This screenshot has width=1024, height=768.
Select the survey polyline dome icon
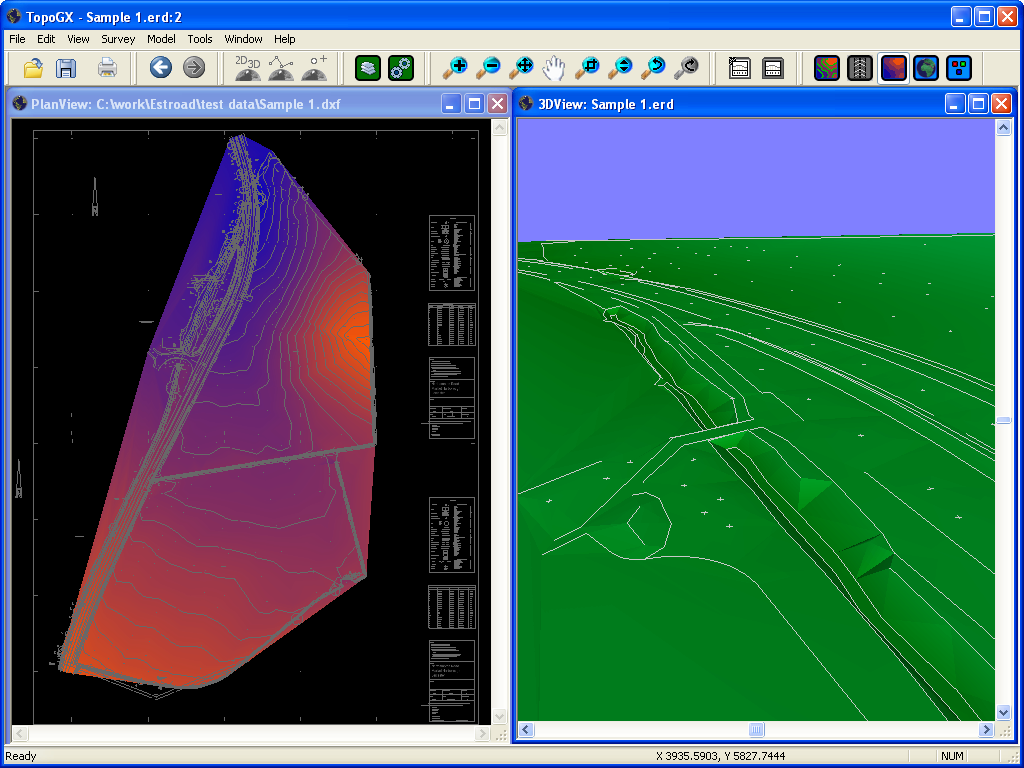[281, 67]
